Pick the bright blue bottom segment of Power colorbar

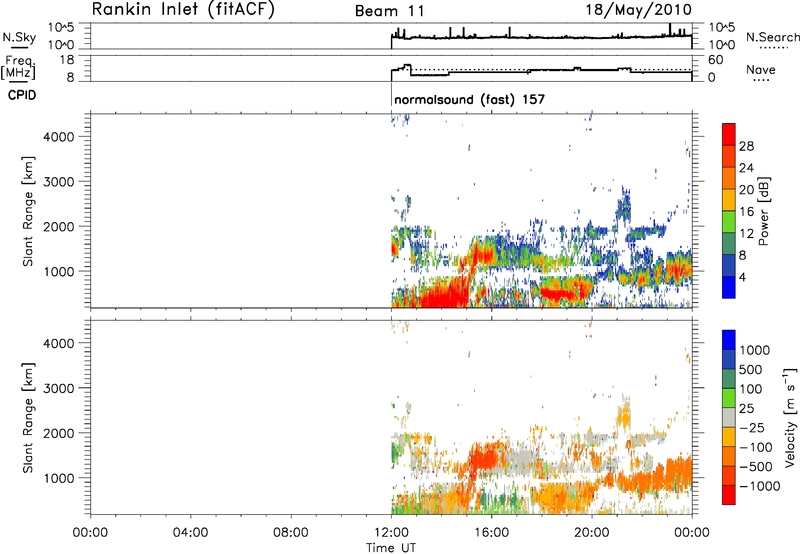[x=729, y=287]
